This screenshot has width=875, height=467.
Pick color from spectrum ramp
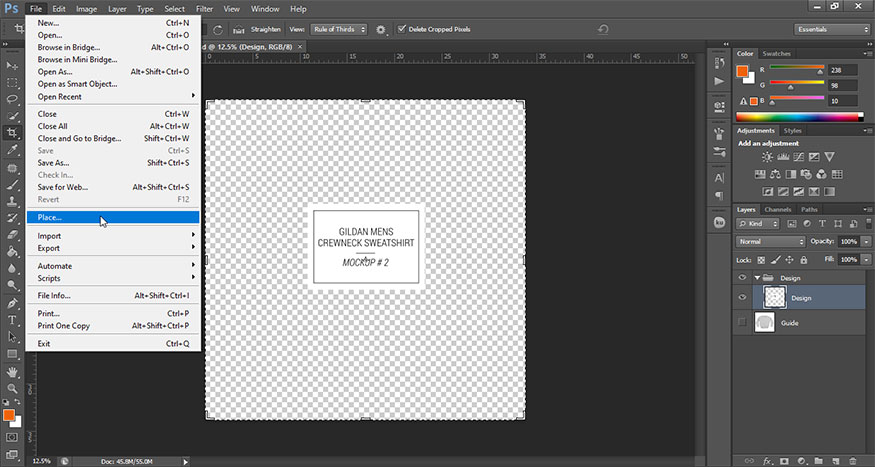(800, 117)
